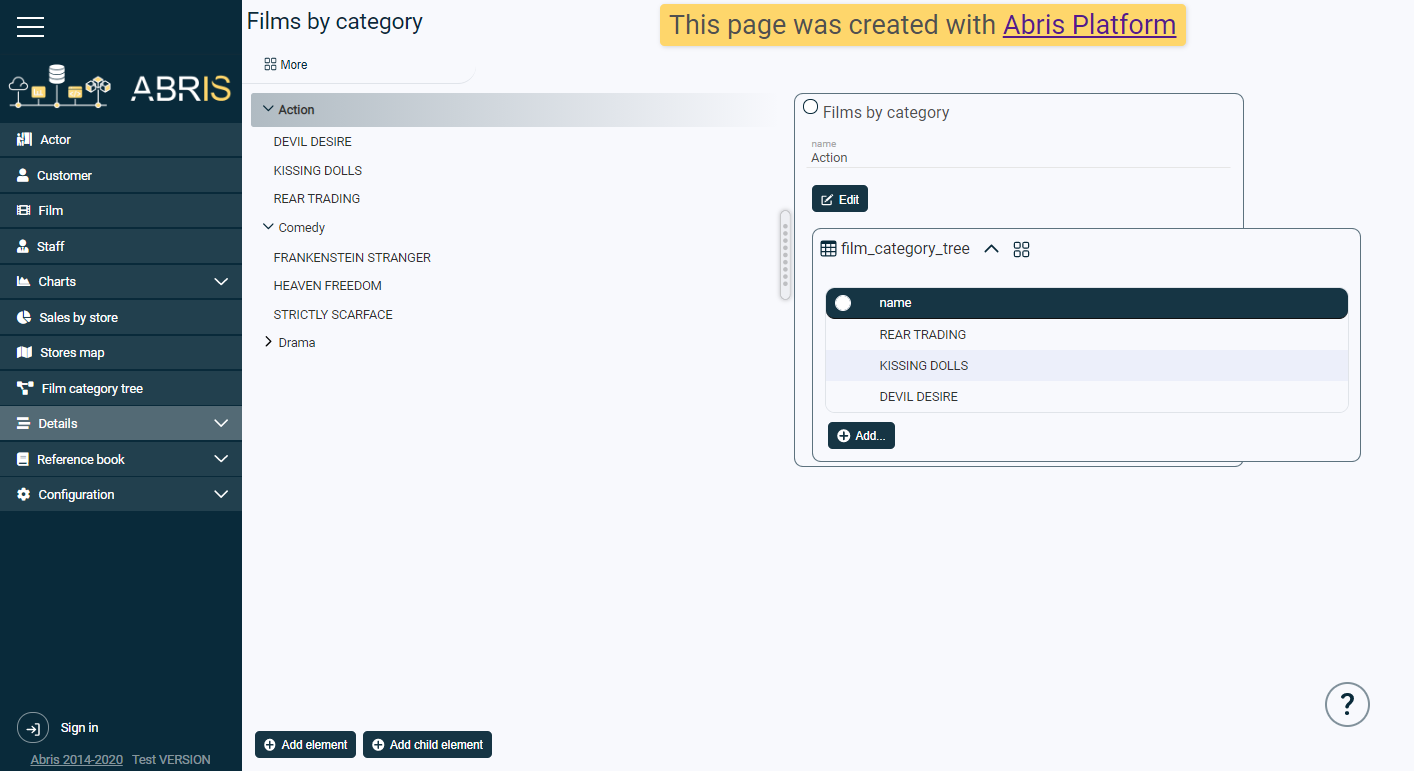Collapse the Action category
Screen dimensions: 1414x771
click(267, 109)
